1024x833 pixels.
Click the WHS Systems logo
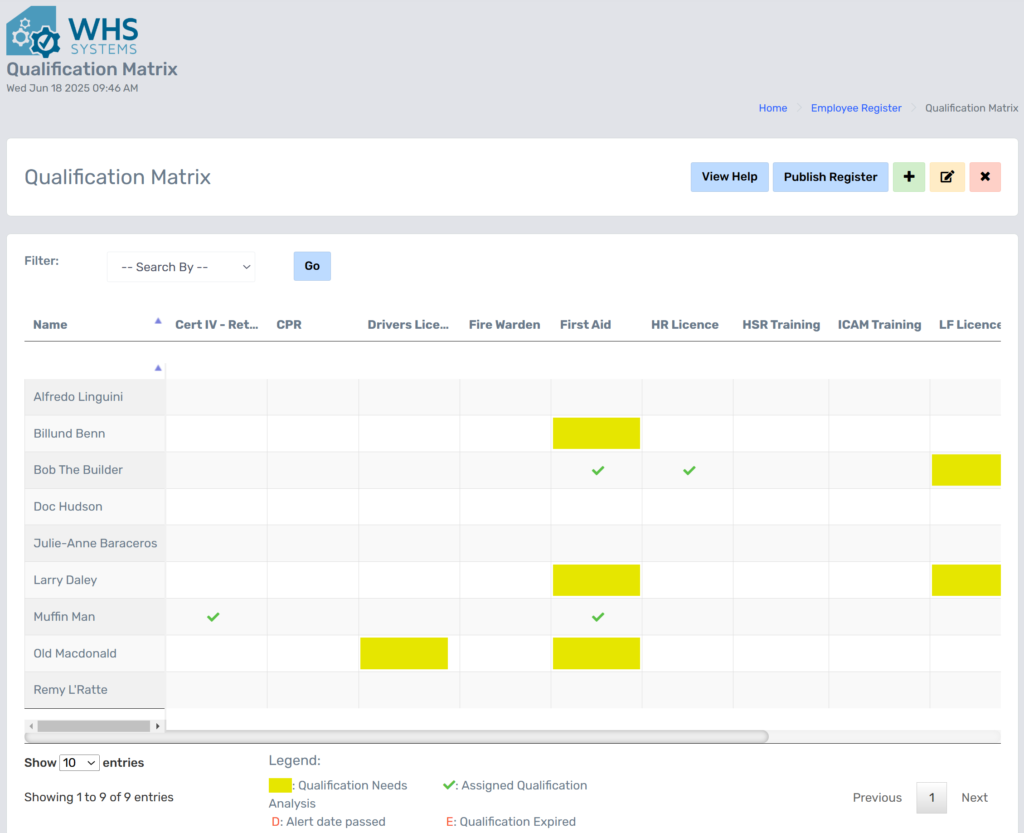tap(72, 30)
